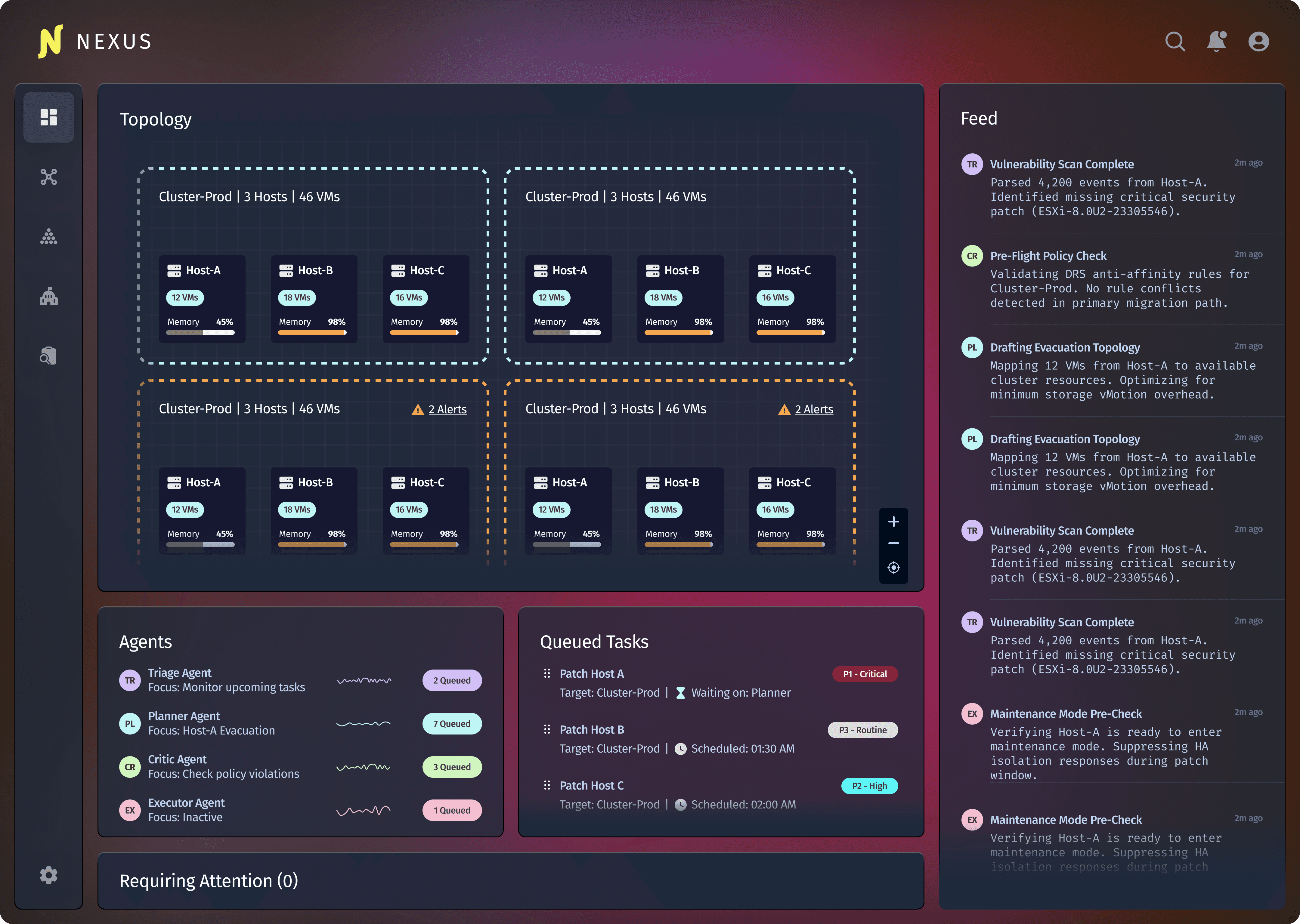Click the Host-B memory usage bar in first cluster
The width and height of the screenshot is (1300, 924).
(312, 333)
